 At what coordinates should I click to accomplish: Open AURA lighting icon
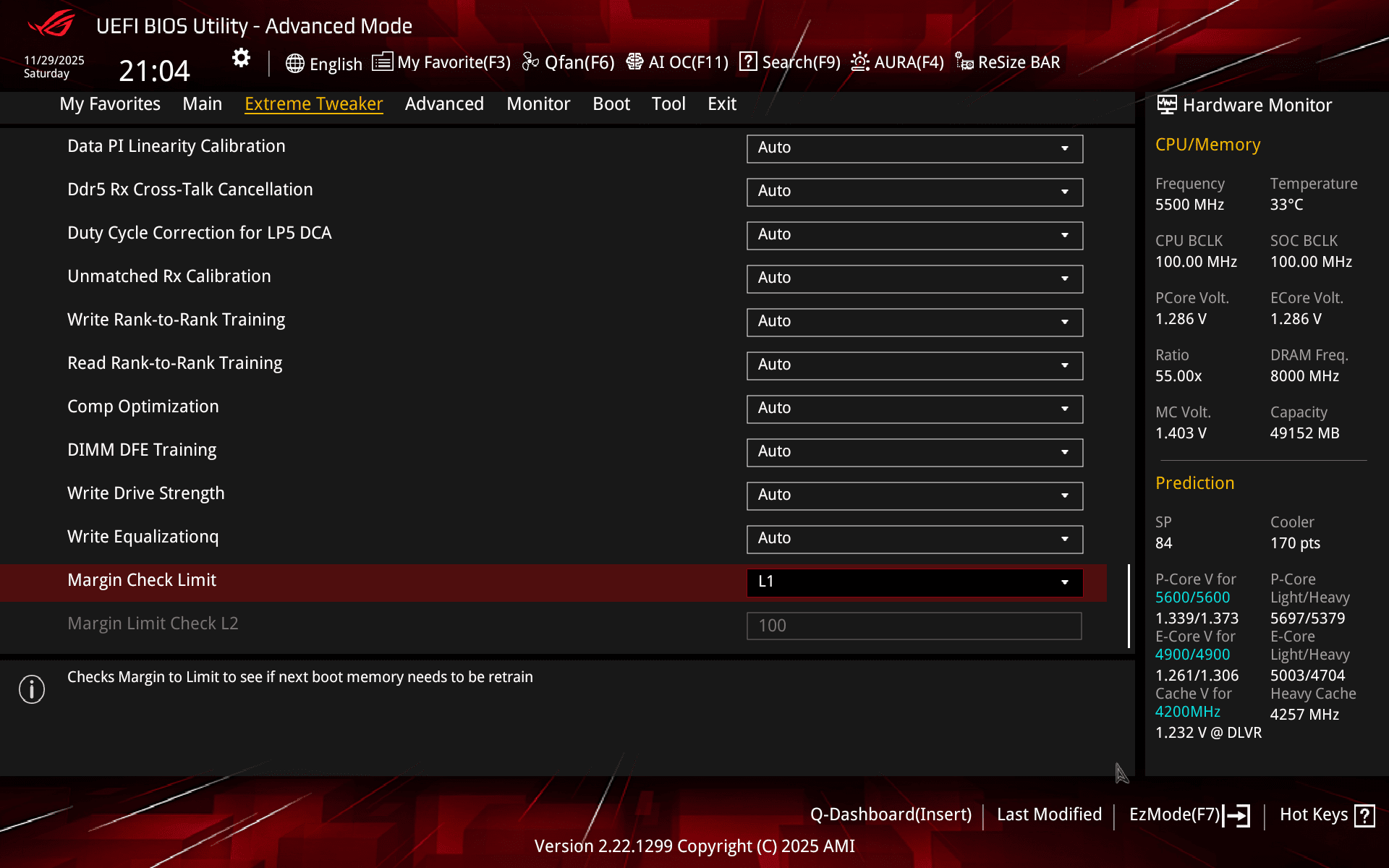point(859,62)
